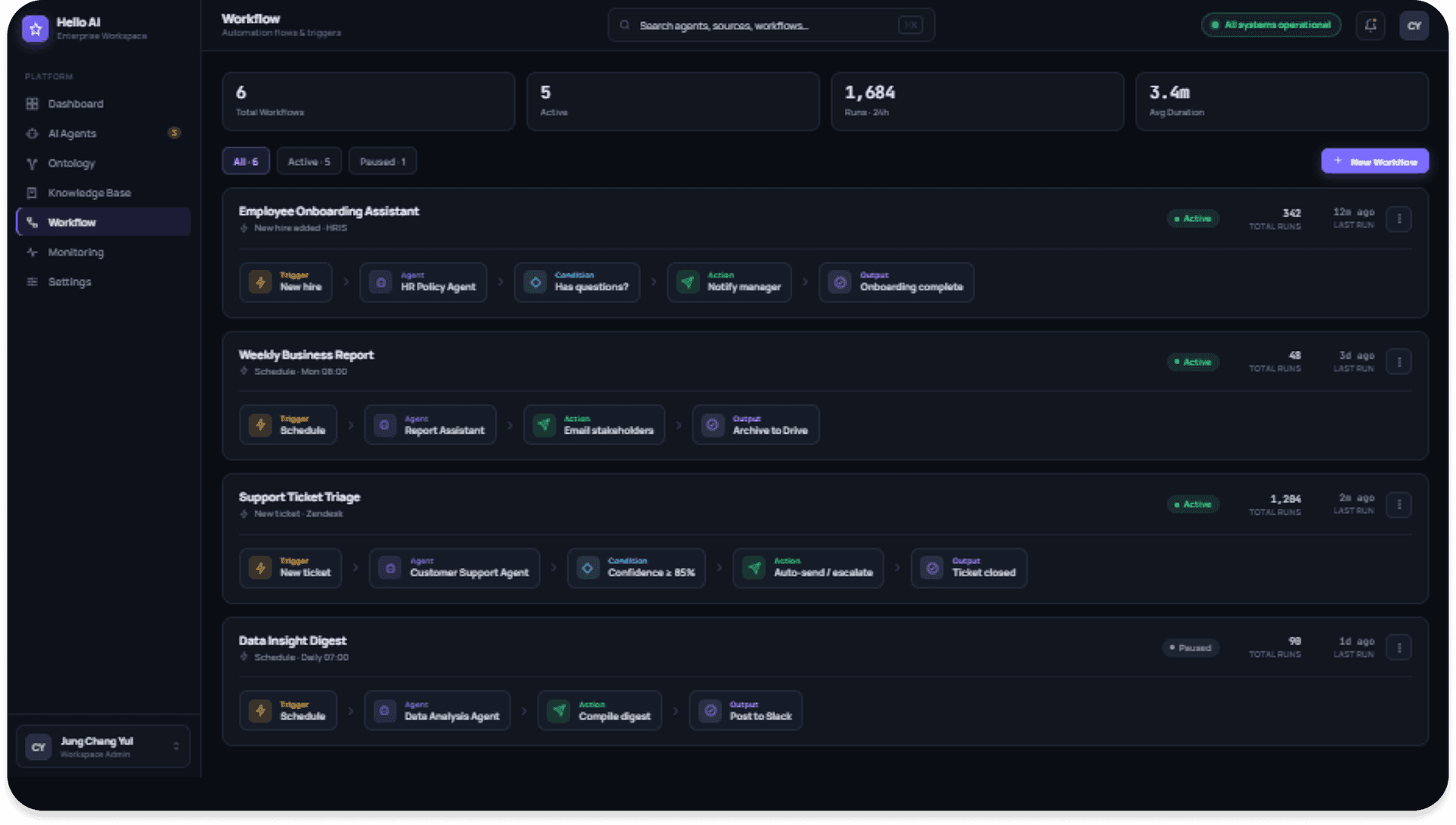This screenshot has height=825, width=1456.
Task: Select the Has questions? condition diamond icon
Action: click(x=535, y=283)
